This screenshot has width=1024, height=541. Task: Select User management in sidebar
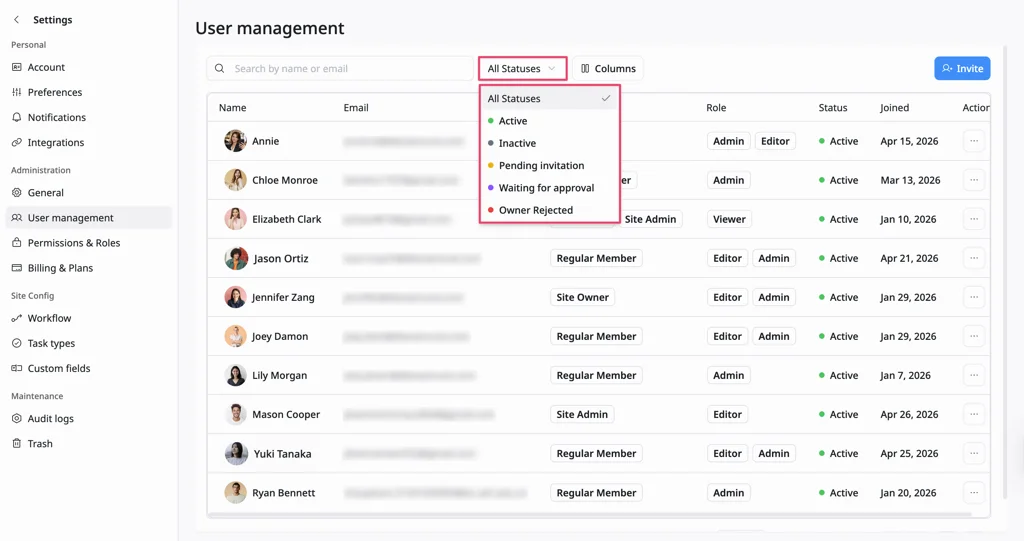click(x=89, y=218)
